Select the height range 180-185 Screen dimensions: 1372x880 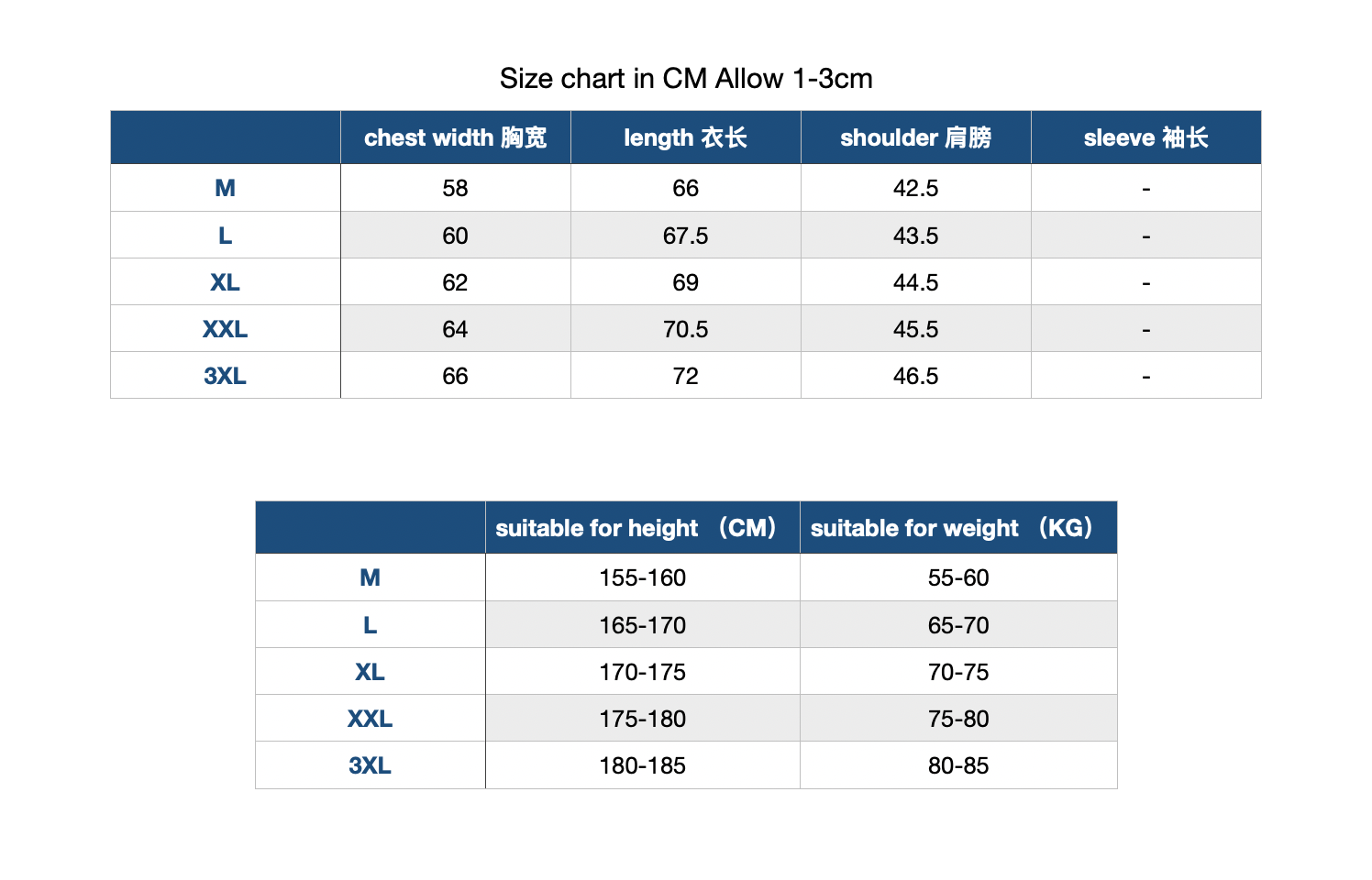(x=642, y=765)
